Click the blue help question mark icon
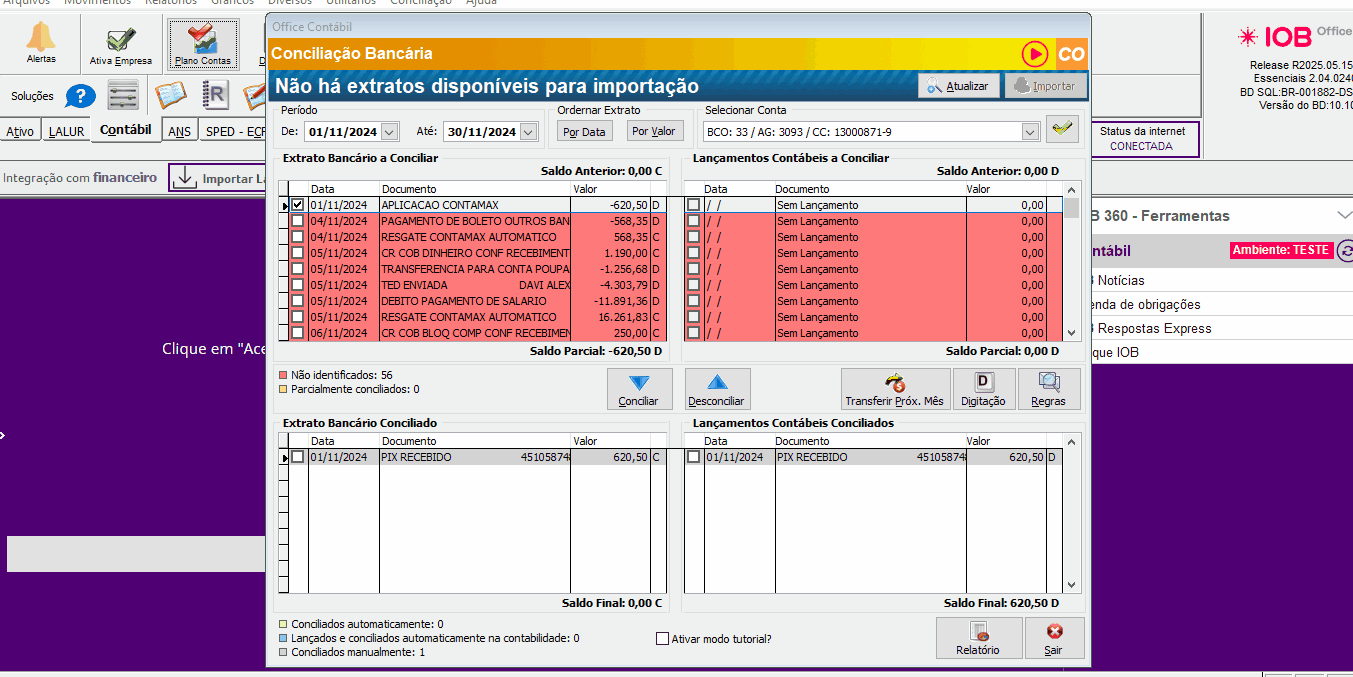Screen dimensions: 1353x677 (80, 97)
